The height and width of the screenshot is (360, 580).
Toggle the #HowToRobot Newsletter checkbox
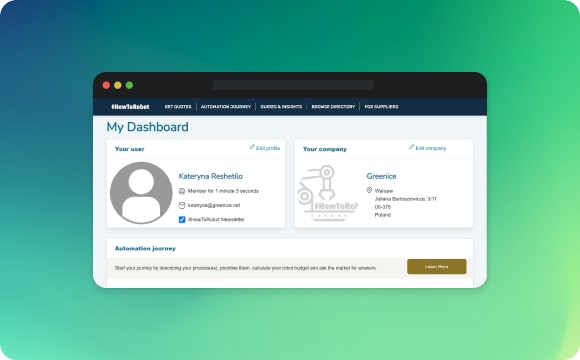click(182, 219)
